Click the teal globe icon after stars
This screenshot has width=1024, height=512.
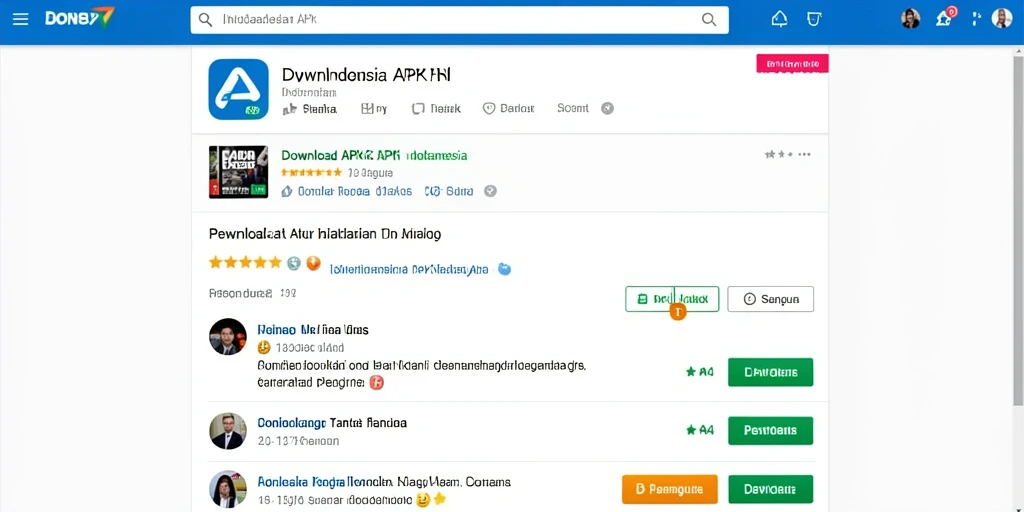(x=294, y=263)
